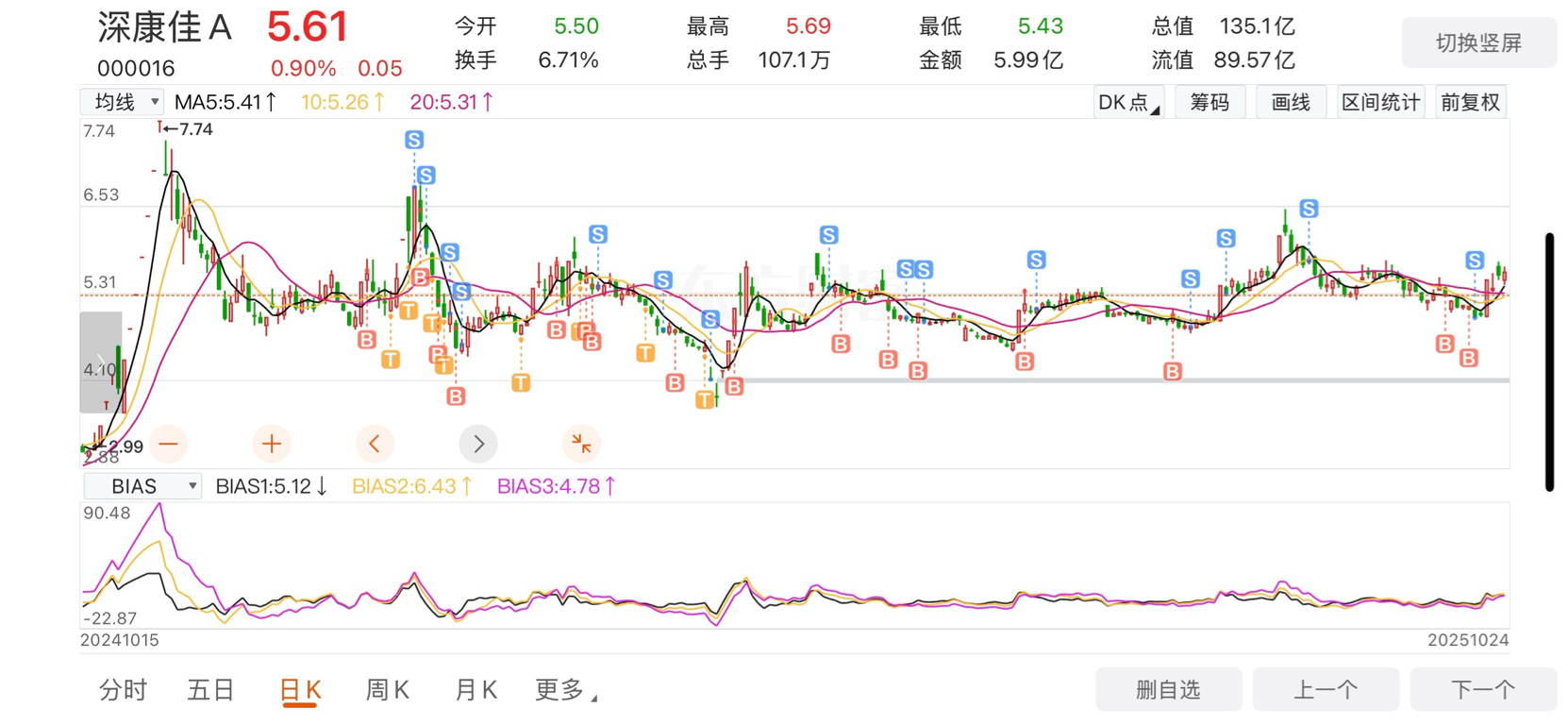Open 区间统计 range statistics

[x=1380, y=102]
